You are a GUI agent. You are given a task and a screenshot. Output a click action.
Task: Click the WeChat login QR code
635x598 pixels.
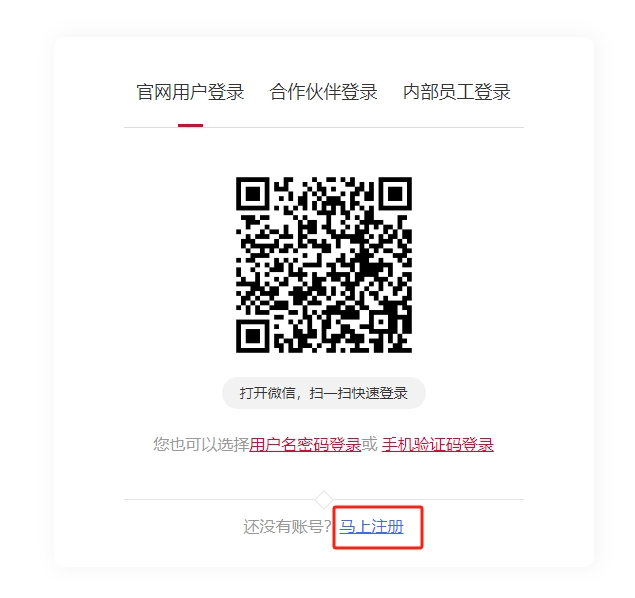tap(324, 265)
